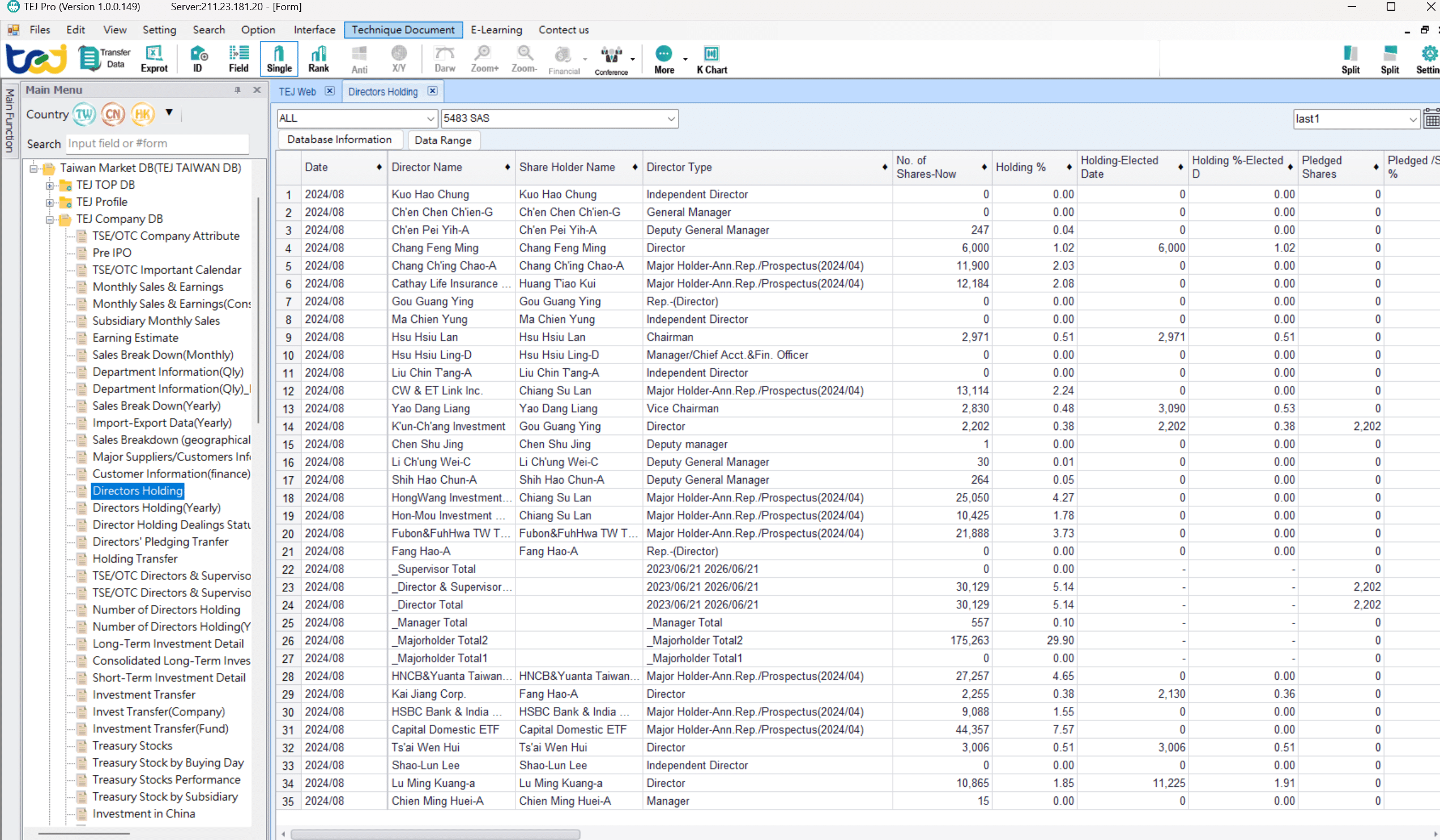Viewport: 1440px width, 840px height.
Task: Expand the TEJ TOP DB tree node
Action: coord(49,185)
